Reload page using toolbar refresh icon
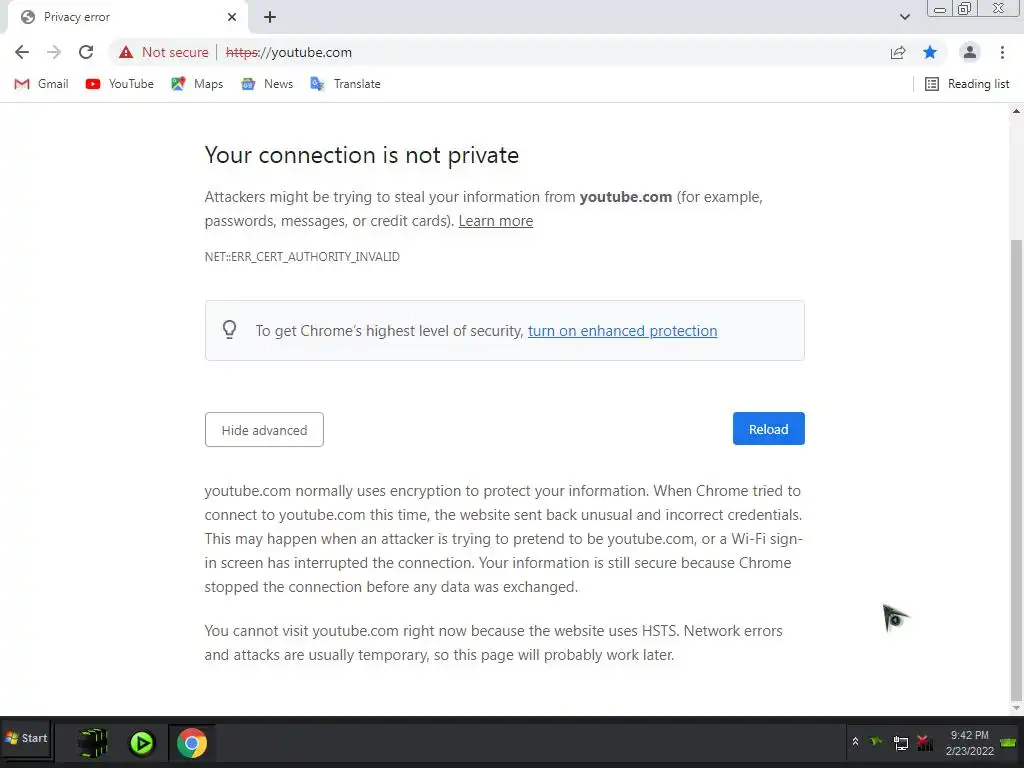The width and height of the screenshot is (1024, 768). pos(86,52)
